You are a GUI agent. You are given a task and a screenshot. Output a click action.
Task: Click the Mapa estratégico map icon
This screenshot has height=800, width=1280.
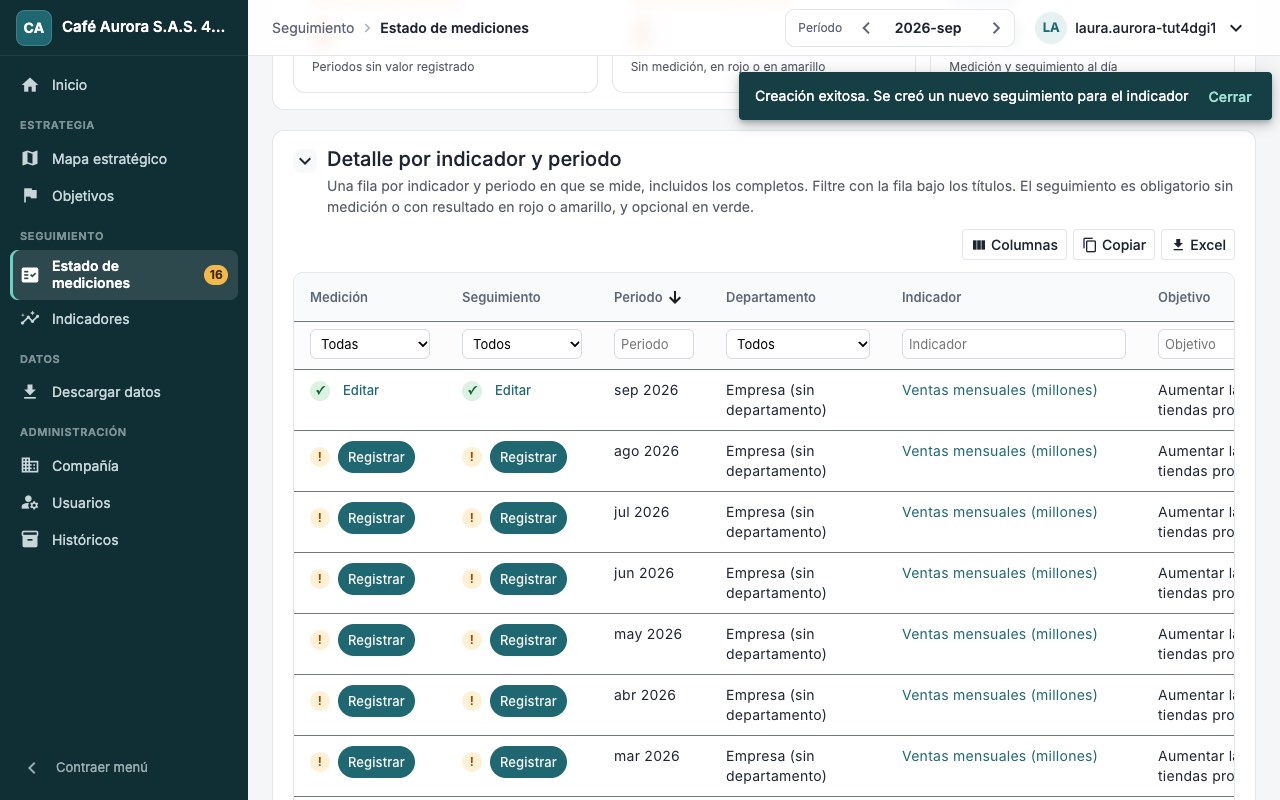pyautogui.click(x=30, y=159)
